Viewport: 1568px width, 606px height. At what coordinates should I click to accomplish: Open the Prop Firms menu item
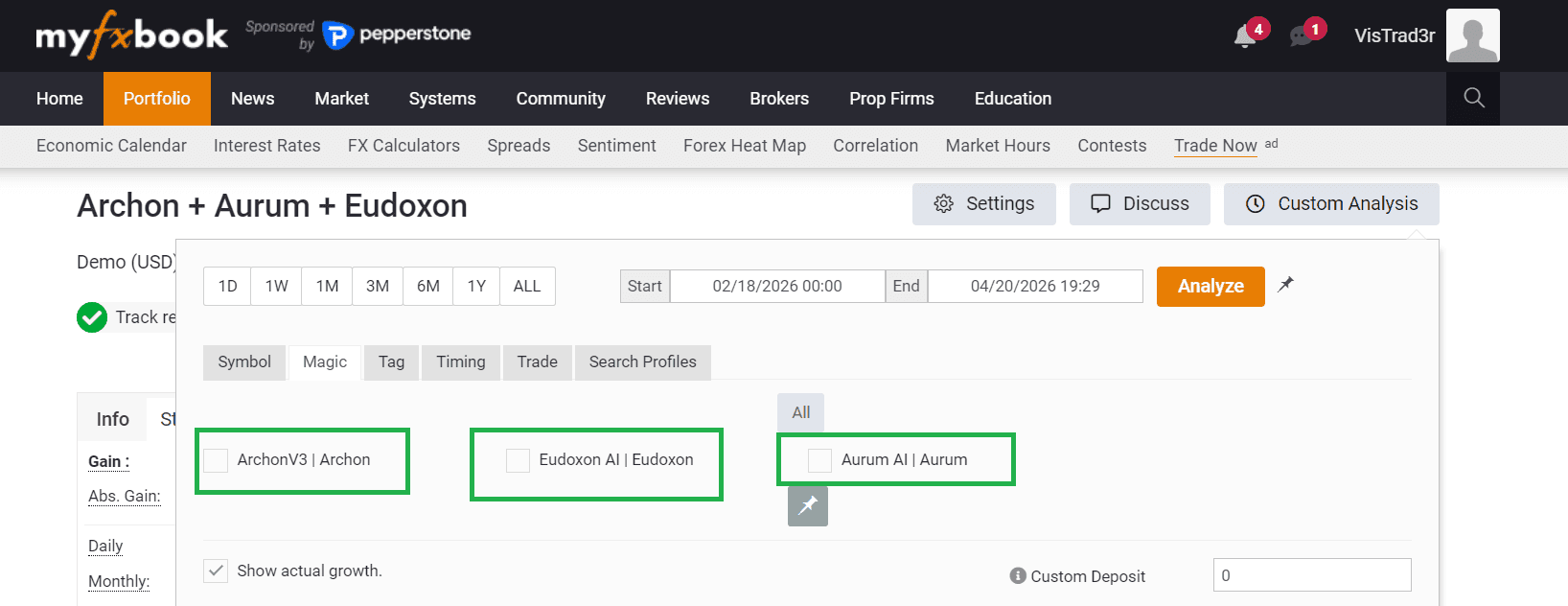click(891, 99)
